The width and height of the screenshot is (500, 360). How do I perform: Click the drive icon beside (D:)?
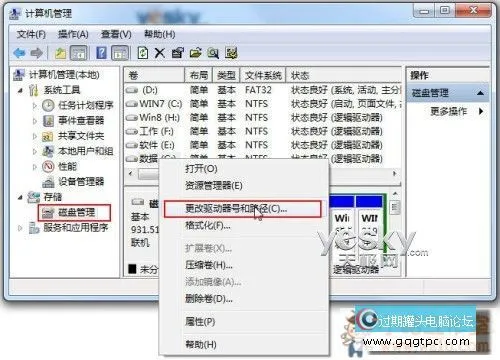[132, 90]
